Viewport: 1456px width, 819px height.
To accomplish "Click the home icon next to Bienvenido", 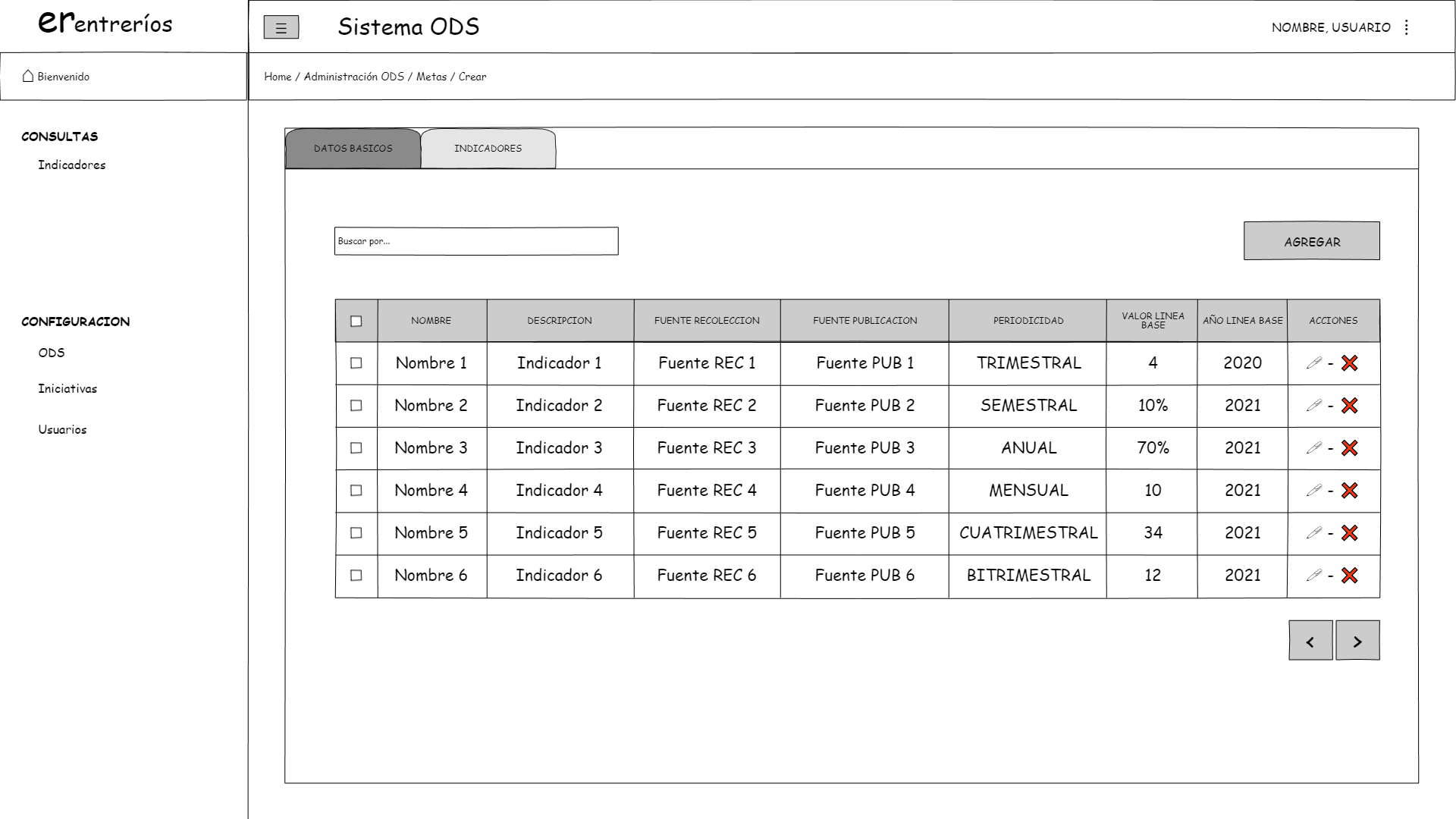I will (x=28, y=76).
